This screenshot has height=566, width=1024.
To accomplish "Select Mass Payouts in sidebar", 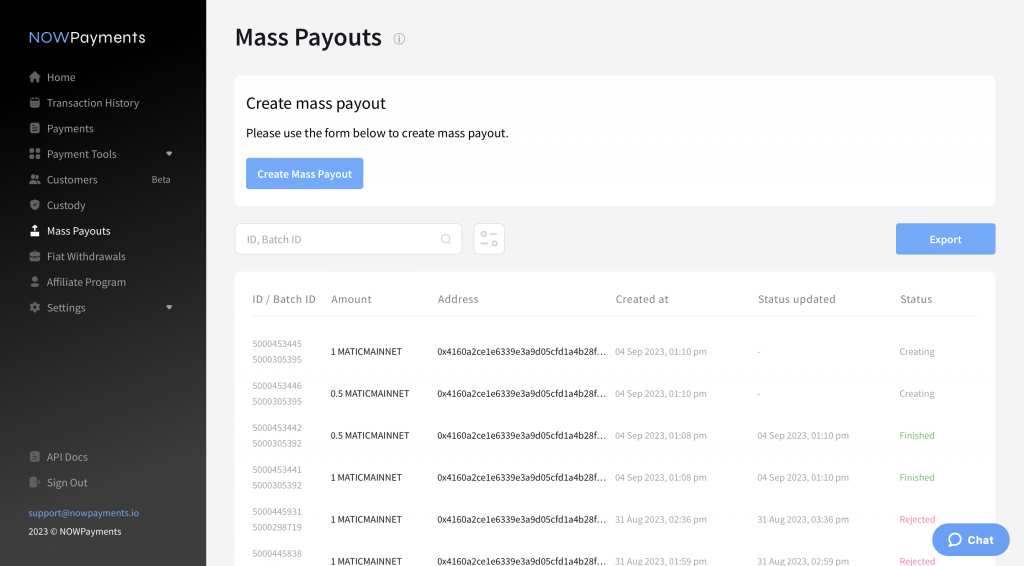I will pyautogui.click(x=78, y=230).
